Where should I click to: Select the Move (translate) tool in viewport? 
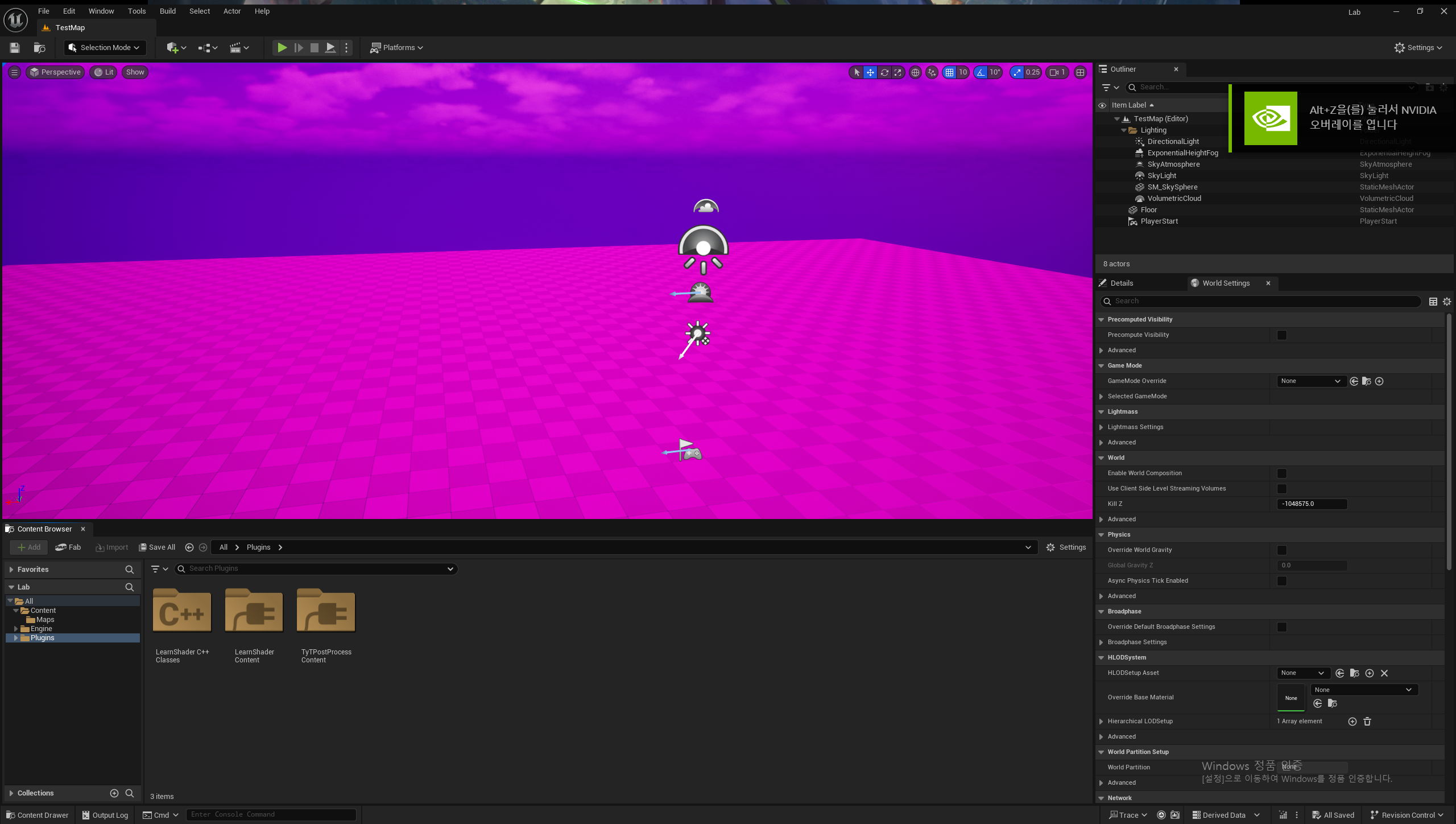[870, 72]
